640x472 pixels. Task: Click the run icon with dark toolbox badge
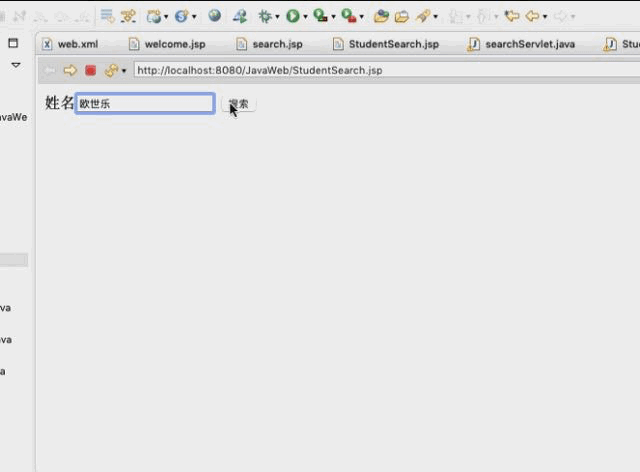tap(320, 16)
